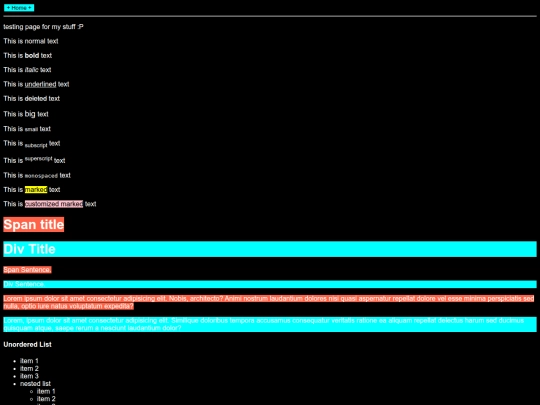Click 'This is normal text' line
Viewport: 540px width, 405px height.
pyautogui.click(x=31, y=41)
